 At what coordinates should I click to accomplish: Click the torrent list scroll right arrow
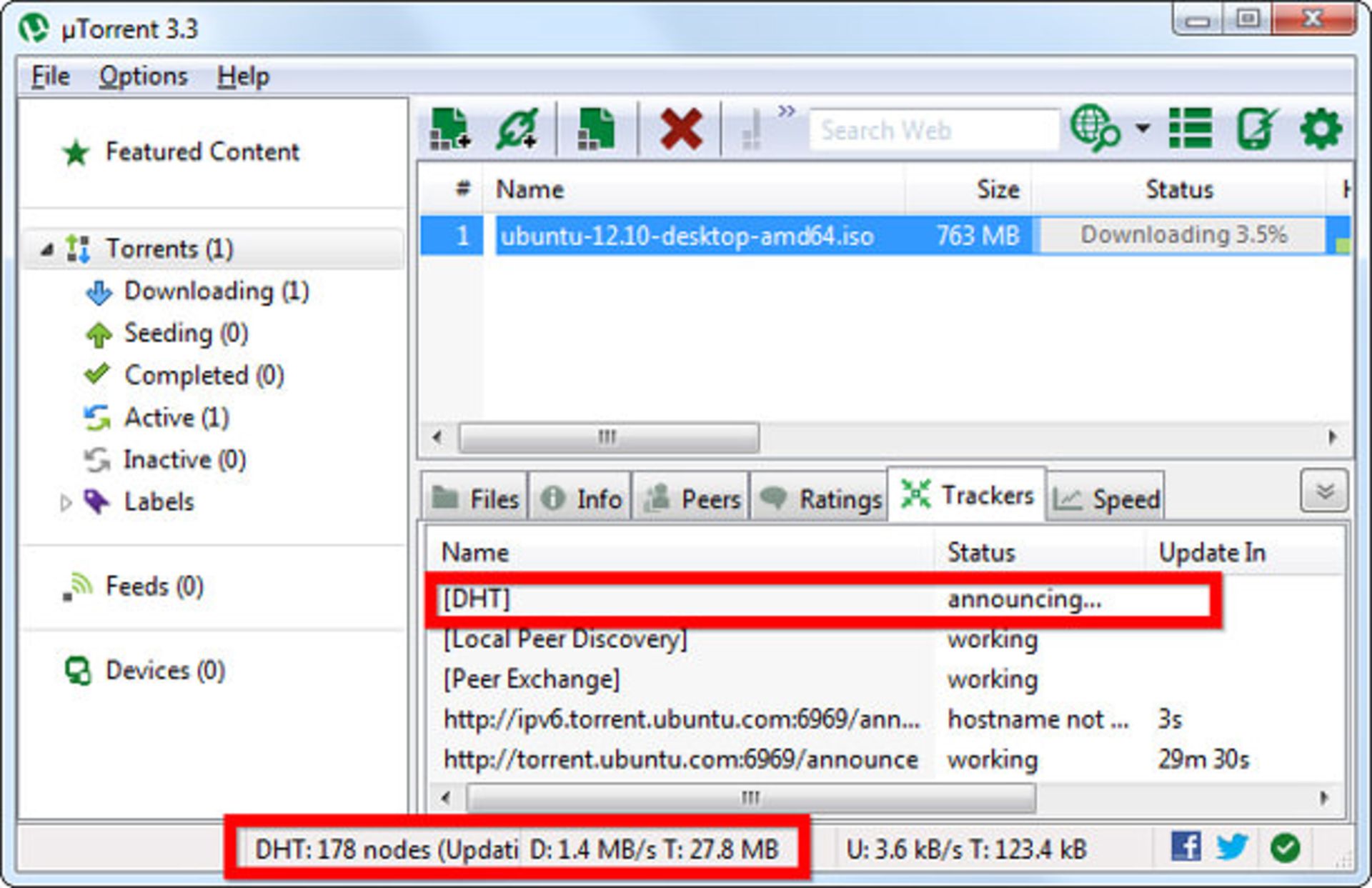[1332, 436]
